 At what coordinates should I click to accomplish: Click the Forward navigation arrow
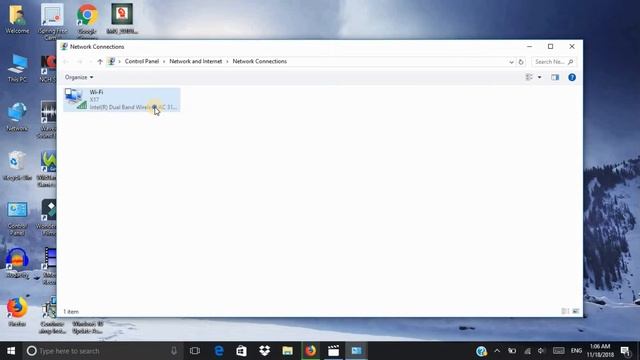click(x=80, y=62)
